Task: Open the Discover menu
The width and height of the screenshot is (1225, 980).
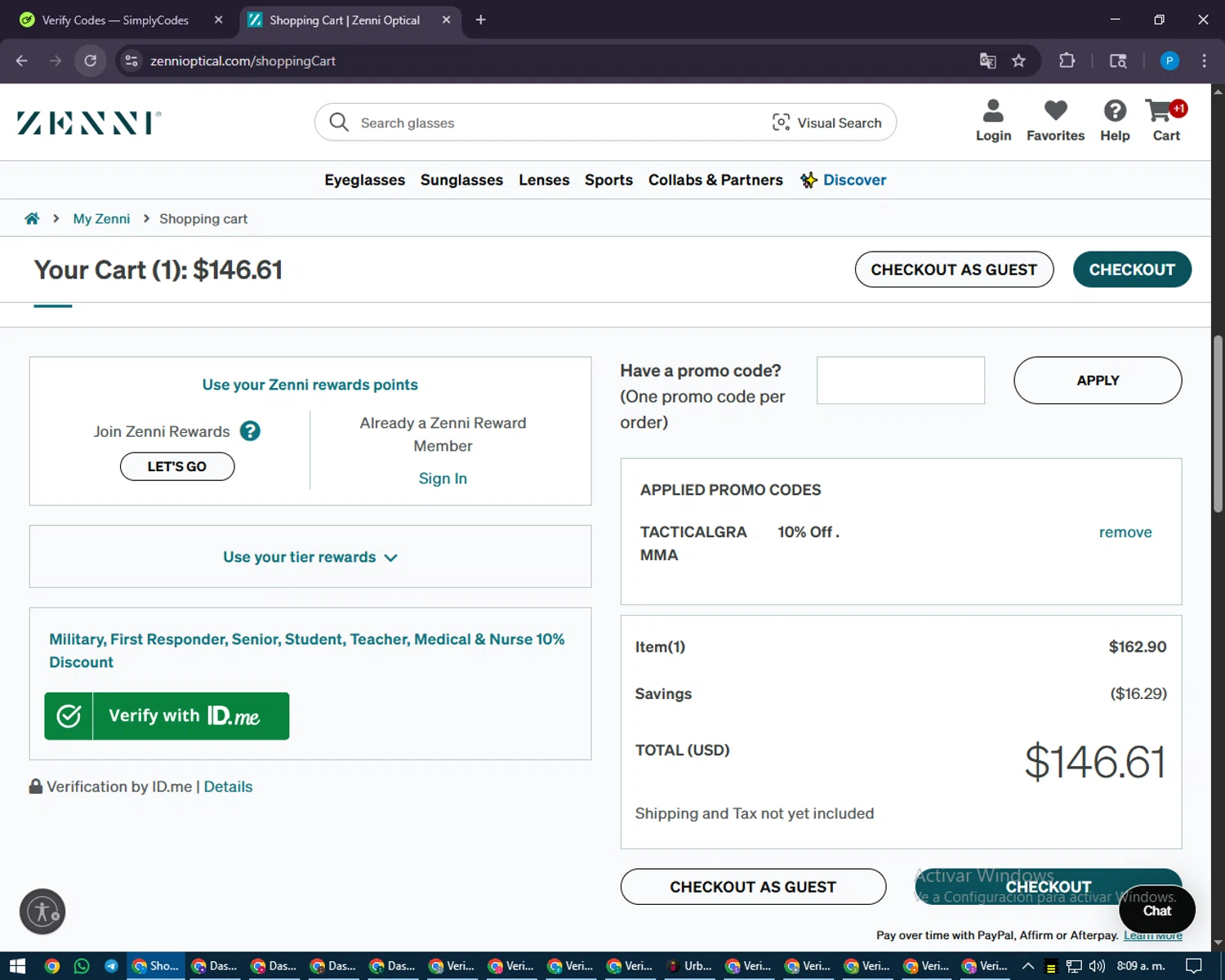Action: 844,180
